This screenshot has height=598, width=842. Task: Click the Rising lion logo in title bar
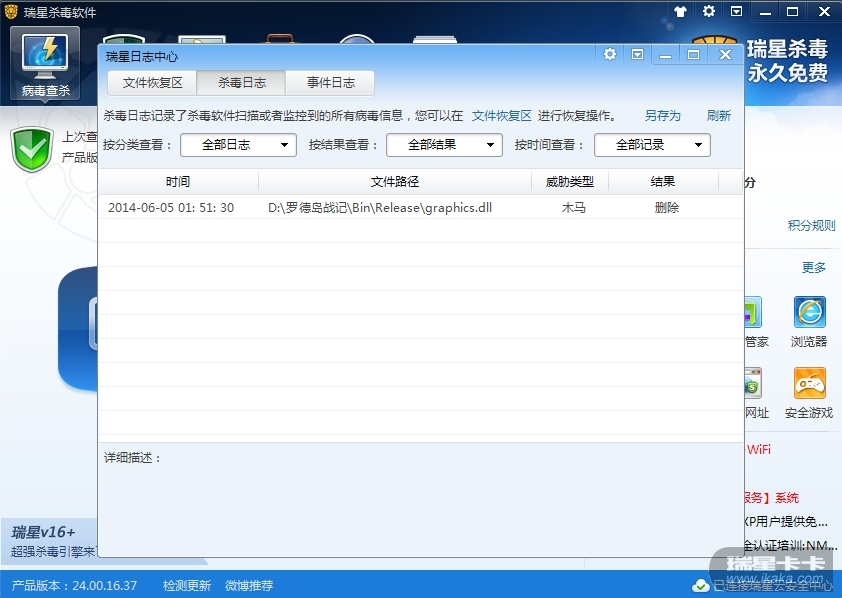(11, 12)
